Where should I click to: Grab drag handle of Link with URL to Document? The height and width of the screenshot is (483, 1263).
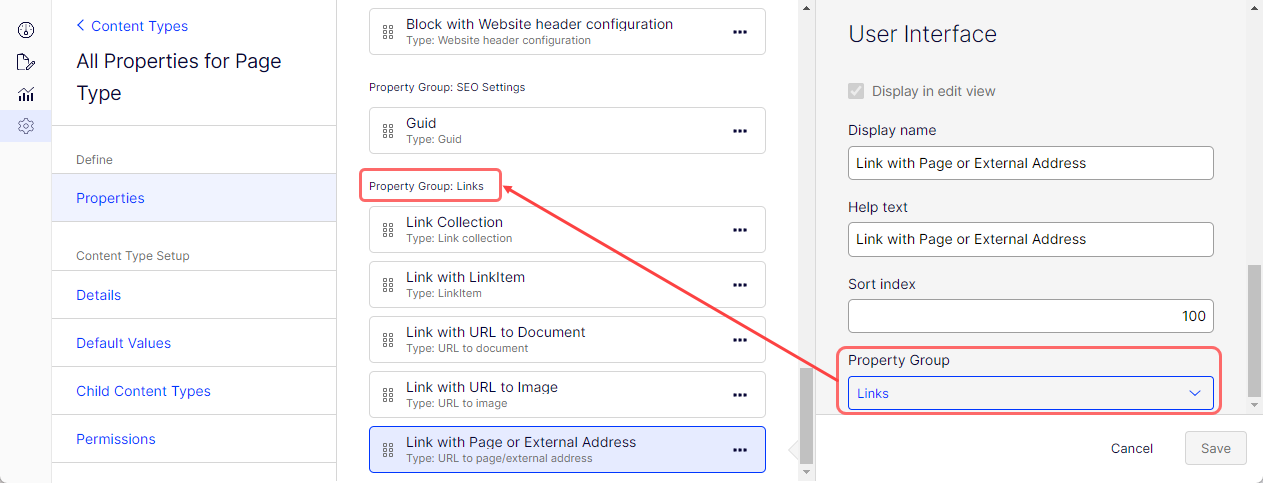[388, 340]
